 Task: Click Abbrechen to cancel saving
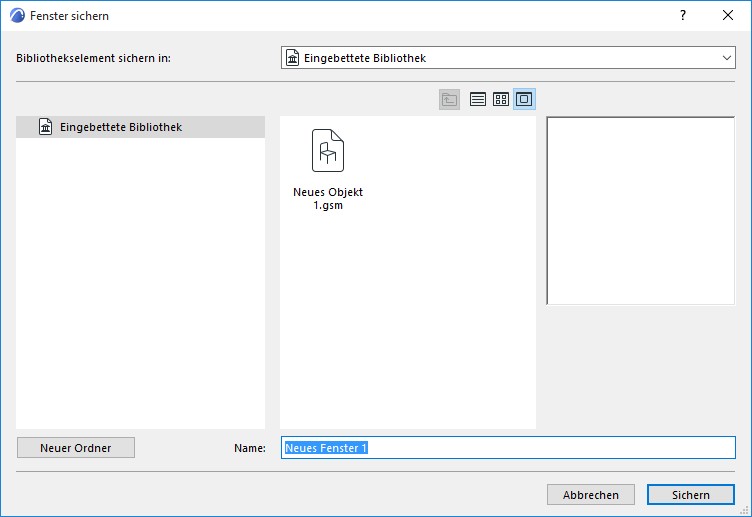591,494
